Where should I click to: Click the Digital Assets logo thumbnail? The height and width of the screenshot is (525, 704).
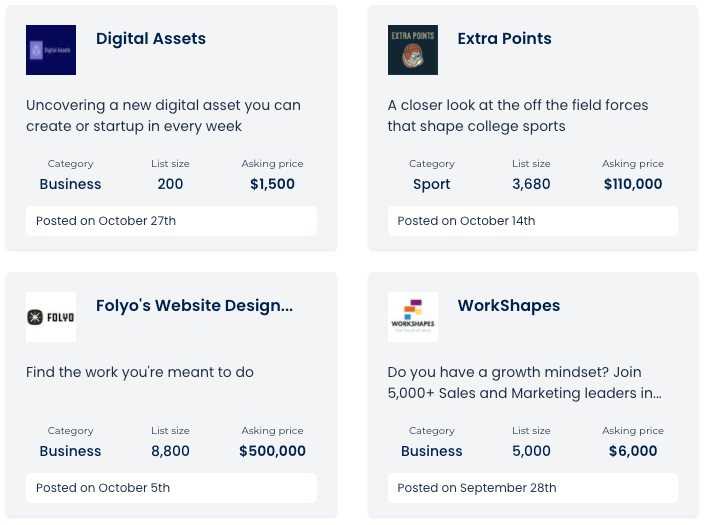coord(51,50)
